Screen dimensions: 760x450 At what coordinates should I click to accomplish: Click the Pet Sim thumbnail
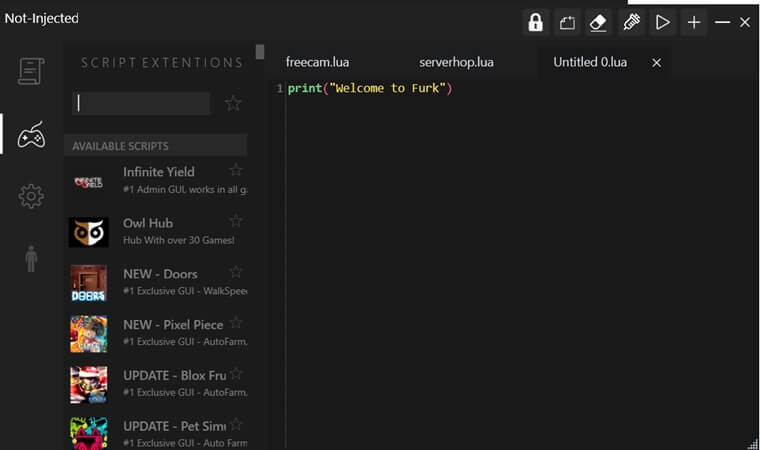[88, 434]
